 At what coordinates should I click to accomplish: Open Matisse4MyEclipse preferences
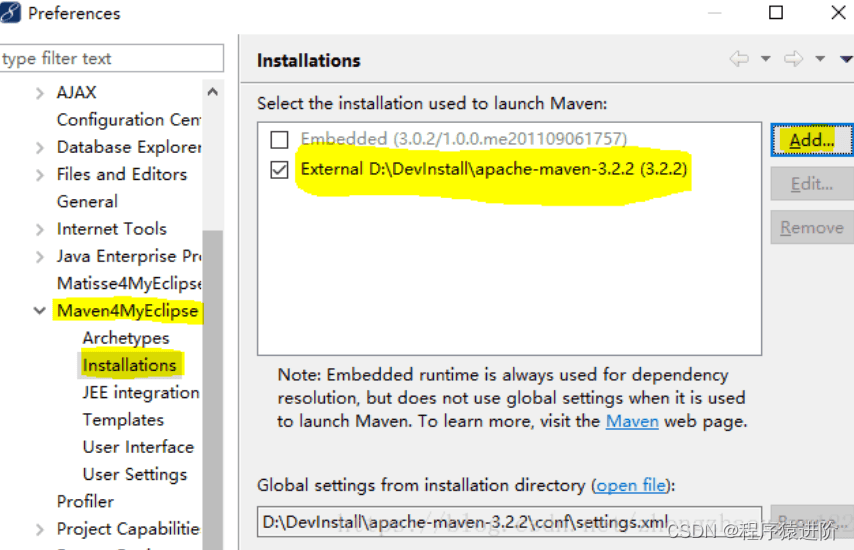(129, 283)
